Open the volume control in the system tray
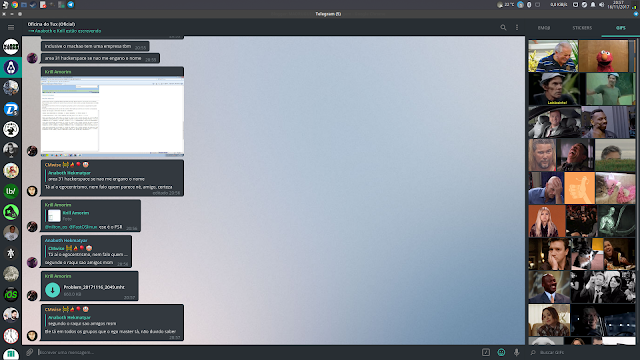This screenshot has height=360, width=640. 601,4
